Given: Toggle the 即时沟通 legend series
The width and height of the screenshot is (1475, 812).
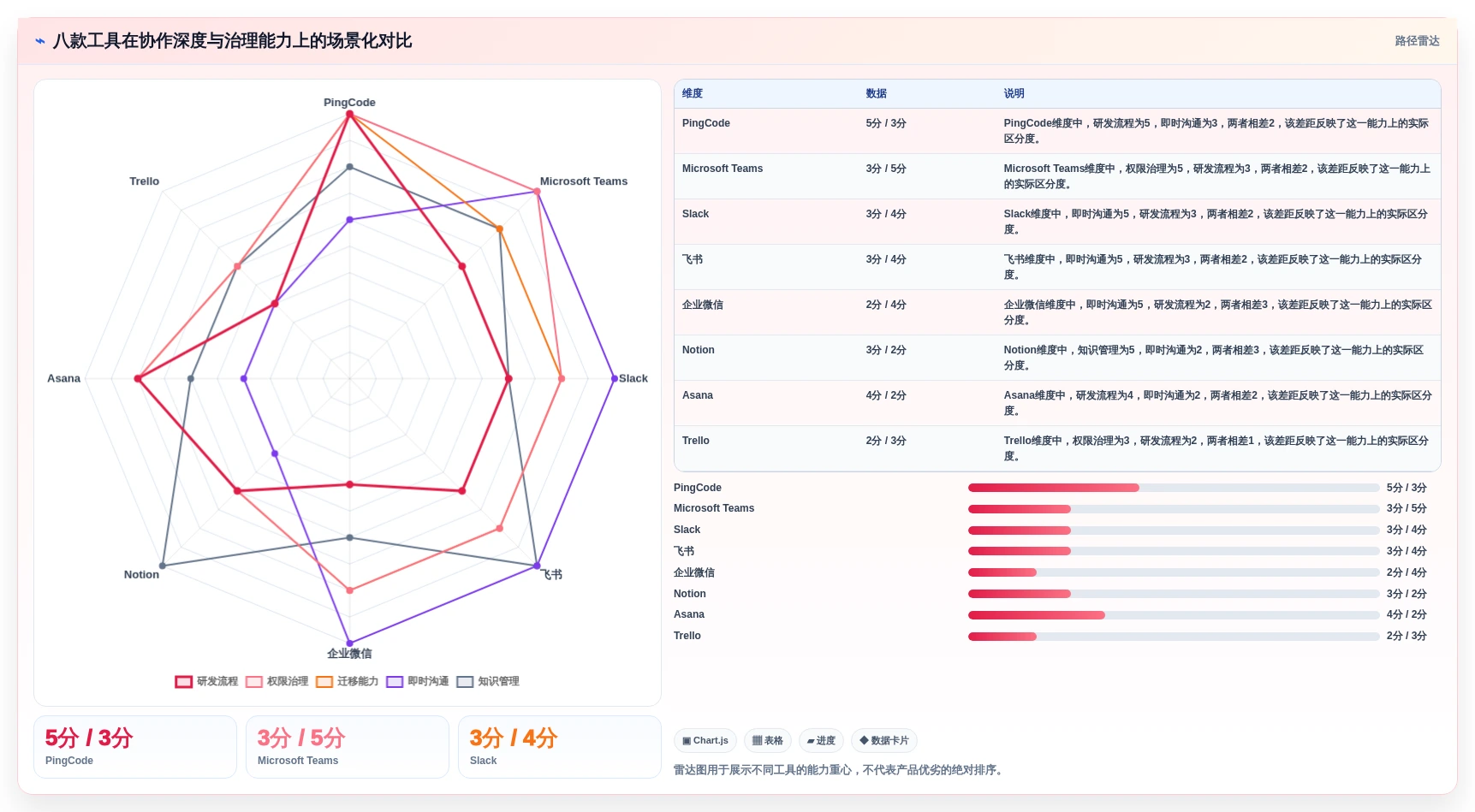Looking at the screenshot, I should [417, 681].
